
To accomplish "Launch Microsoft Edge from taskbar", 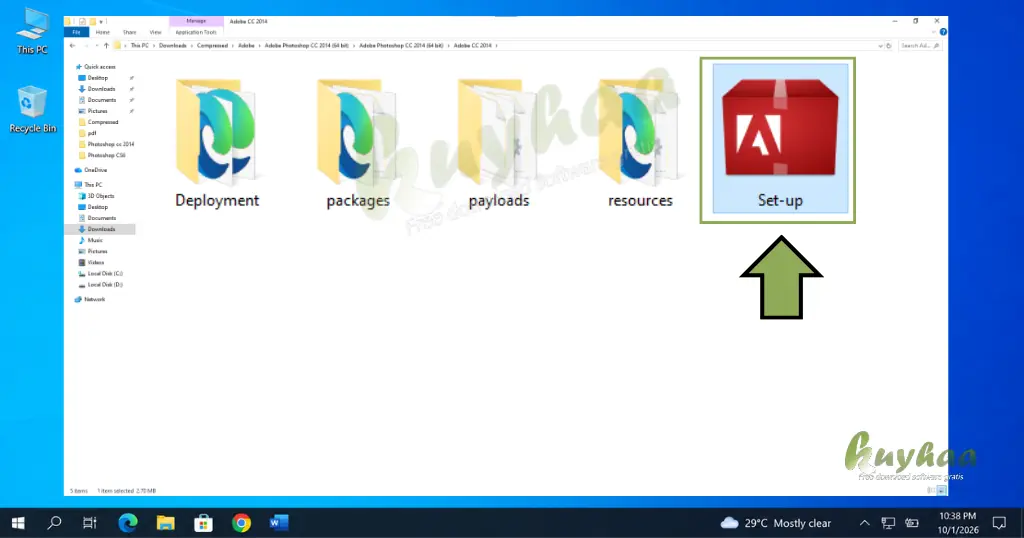I will pyautogui.click(x=128, y=523).
